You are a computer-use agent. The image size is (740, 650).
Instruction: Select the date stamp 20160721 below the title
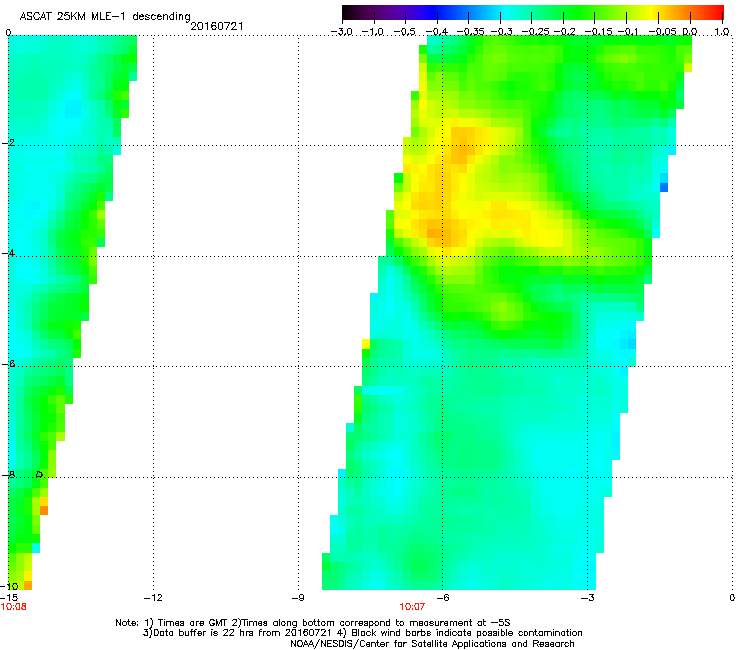tap(217, 26)
